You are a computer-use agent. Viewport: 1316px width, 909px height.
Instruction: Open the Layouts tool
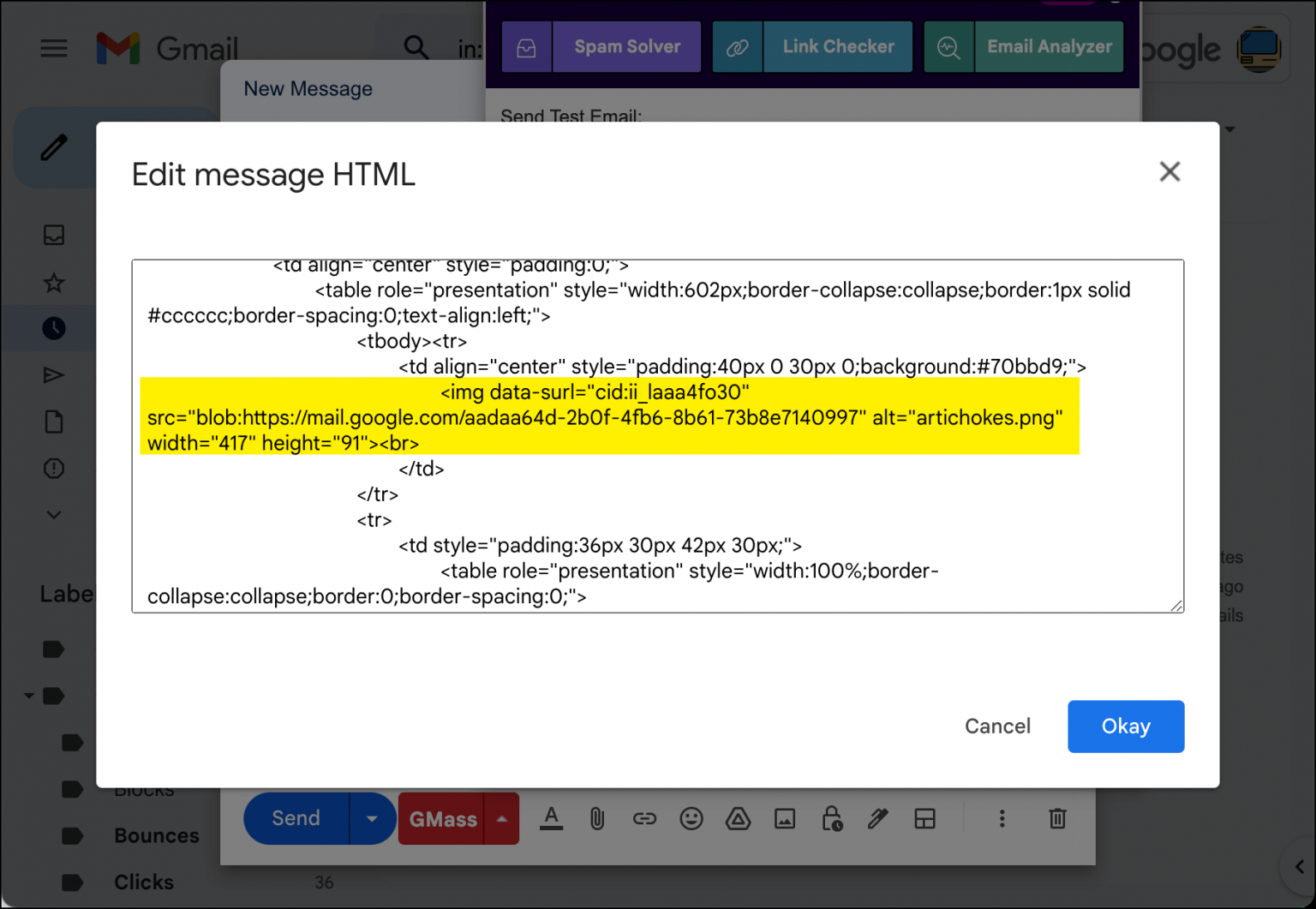pos(924,818)
